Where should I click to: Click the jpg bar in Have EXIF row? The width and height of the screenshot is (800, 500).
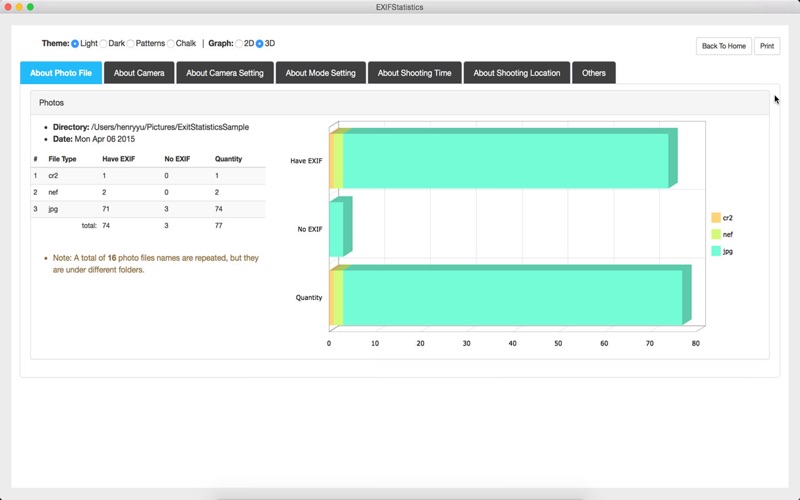pyautogui.click(x=506, y=161)
